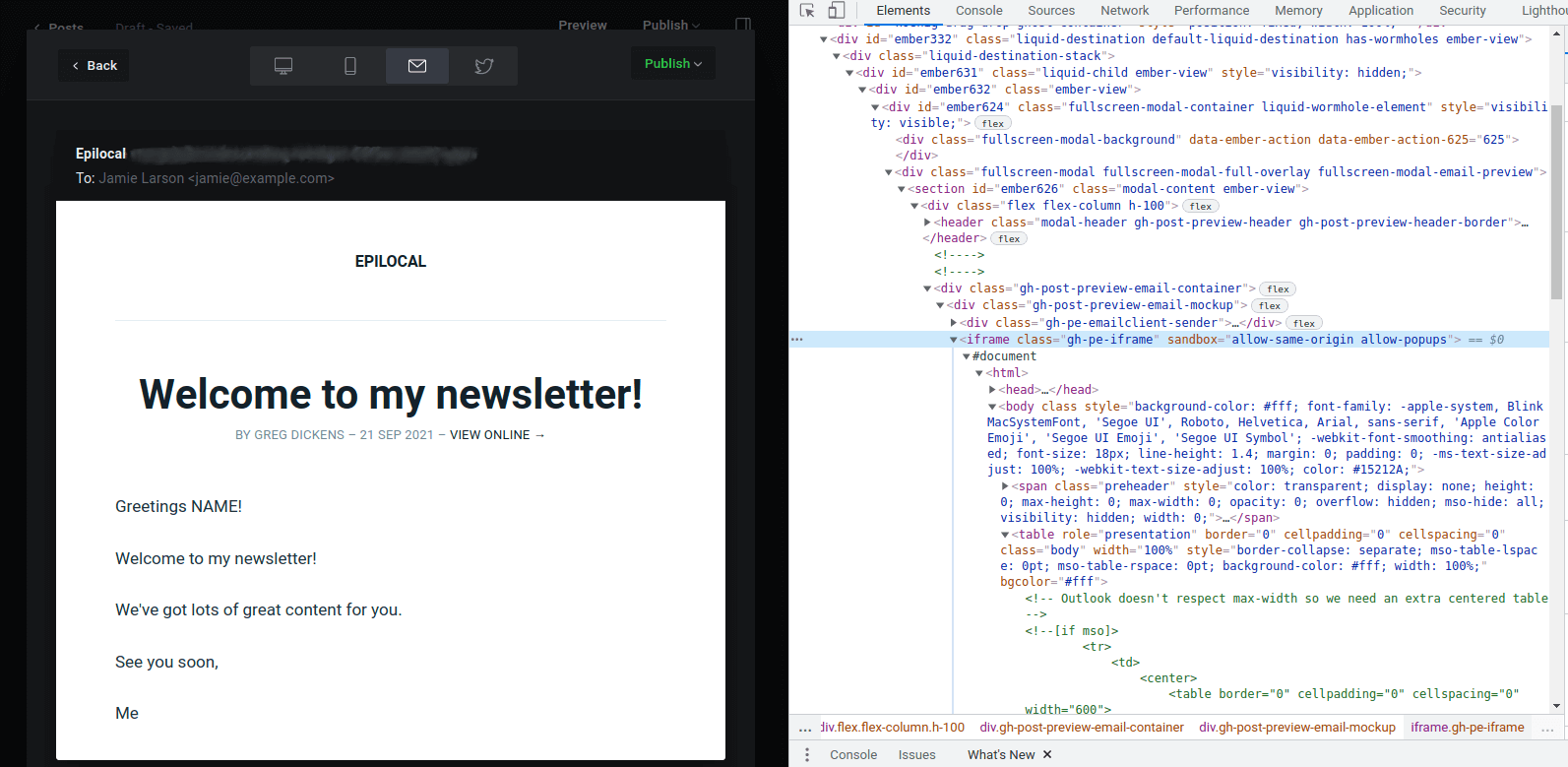Screen dimensions: 1568x767
Task: Select the body element node line
Action: [1268, 438]
